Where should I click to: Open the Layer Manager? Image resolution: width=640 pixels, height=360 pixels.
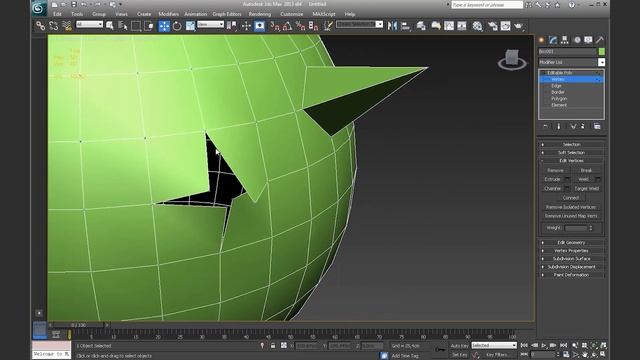click(421, 26)
